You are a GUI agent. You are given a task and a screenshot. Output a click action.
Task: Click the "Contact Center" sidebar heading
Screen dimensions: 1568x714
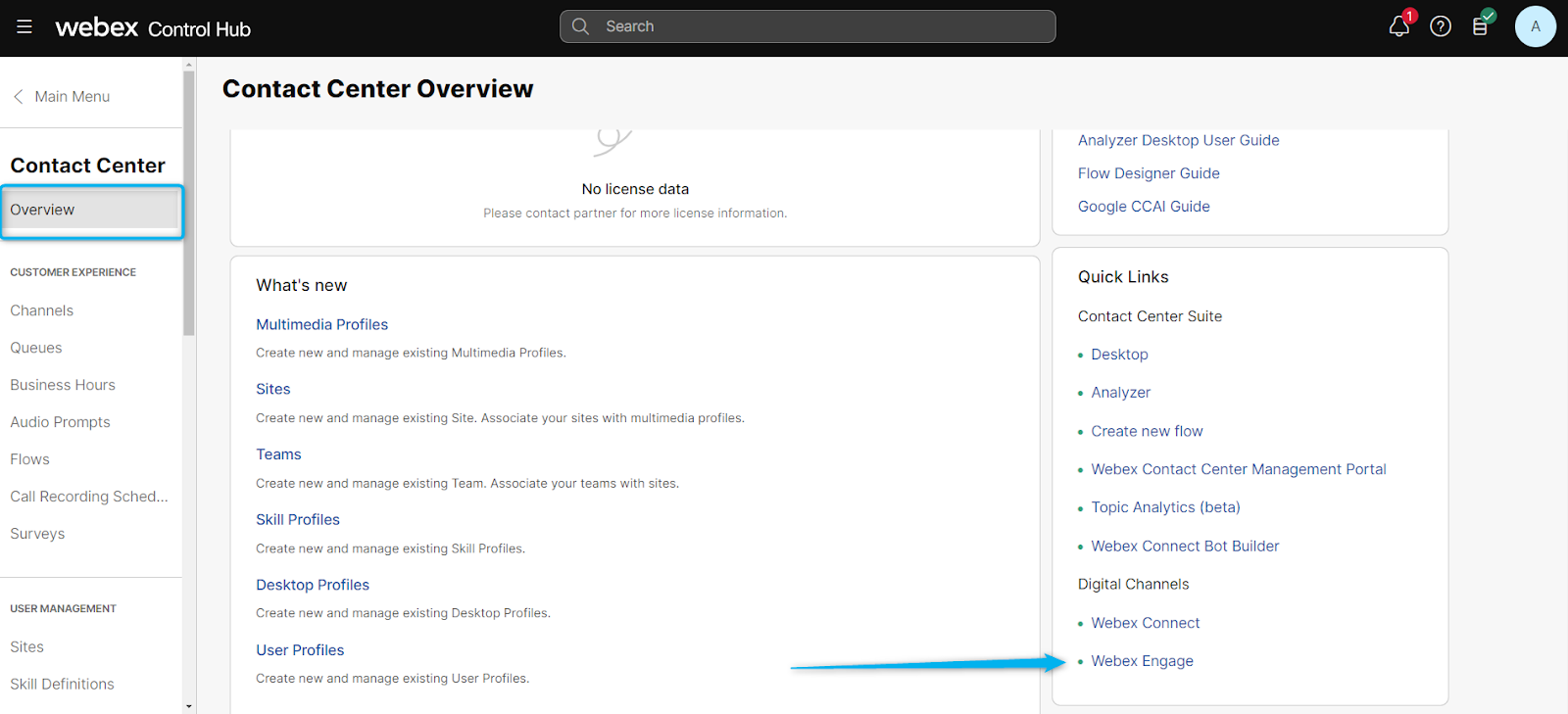(87, 166)
